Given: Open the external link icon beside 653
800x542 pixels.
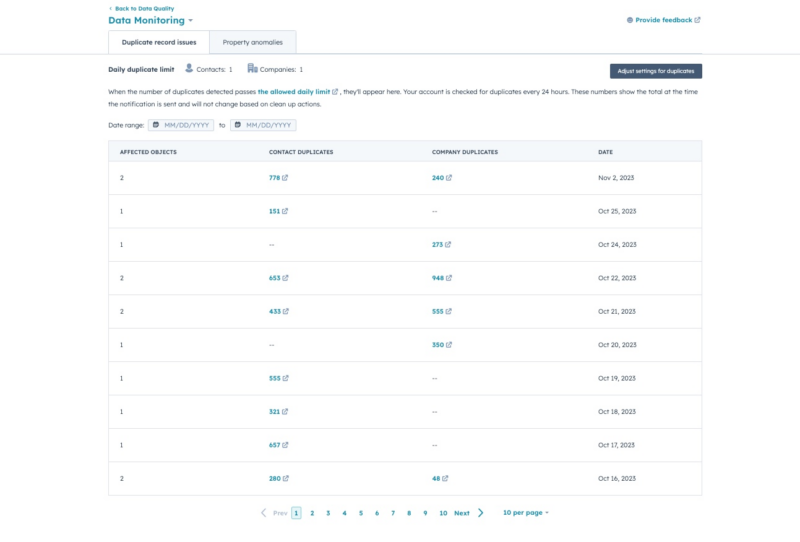Looking at the screenshot, I should [x=286, y=278].
